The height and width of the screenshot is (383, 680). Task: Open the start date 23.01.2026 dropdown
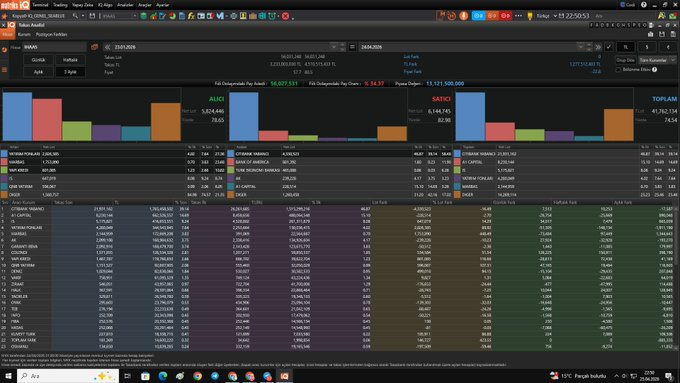click(333, 47)
